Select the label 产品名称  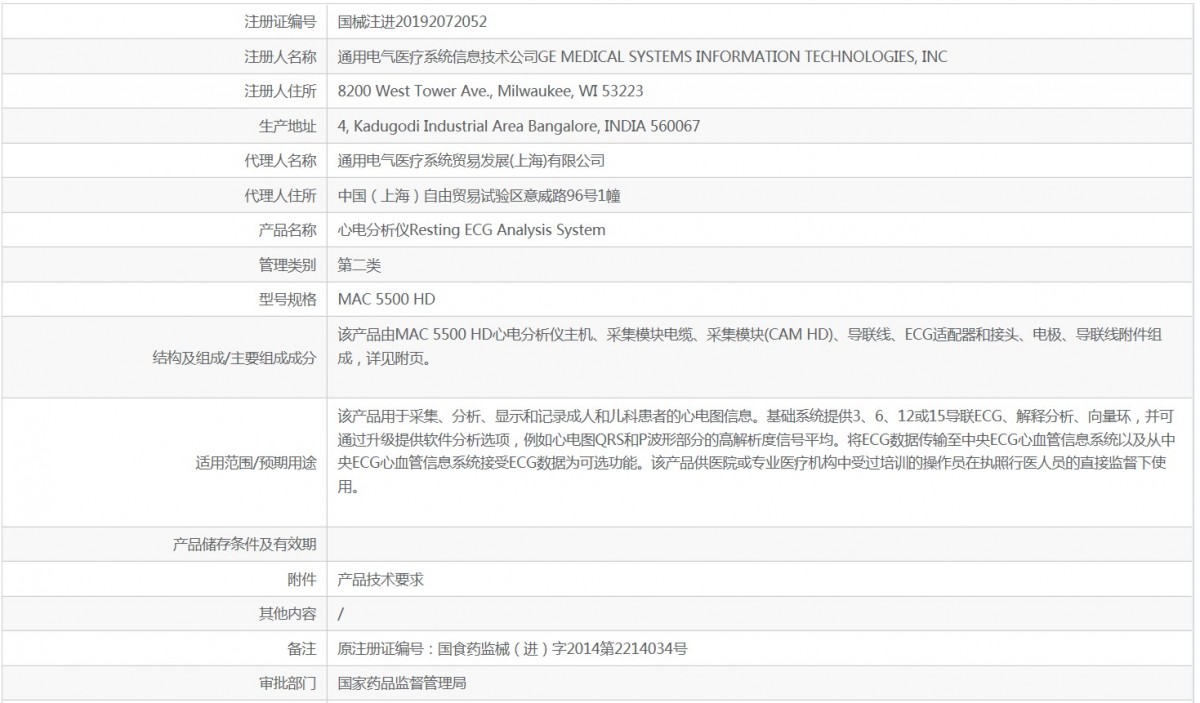[288, 230]
